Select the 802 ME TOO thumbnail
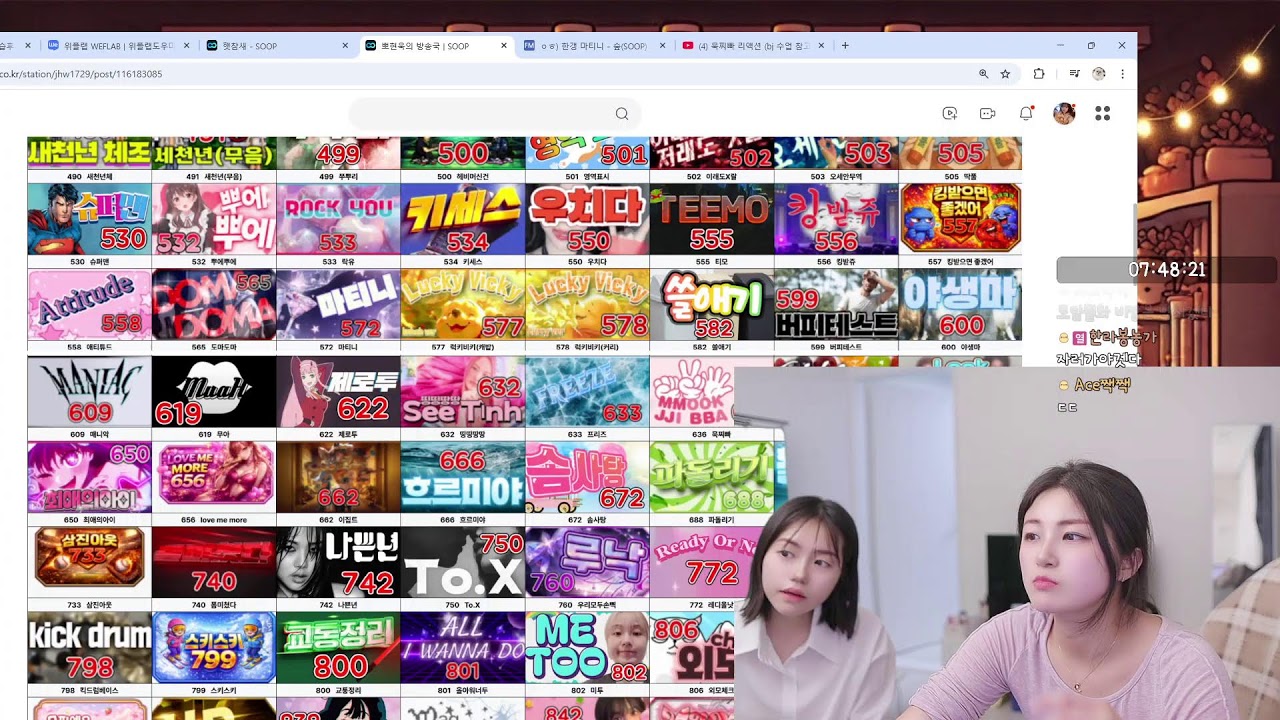 pos(587,648)
